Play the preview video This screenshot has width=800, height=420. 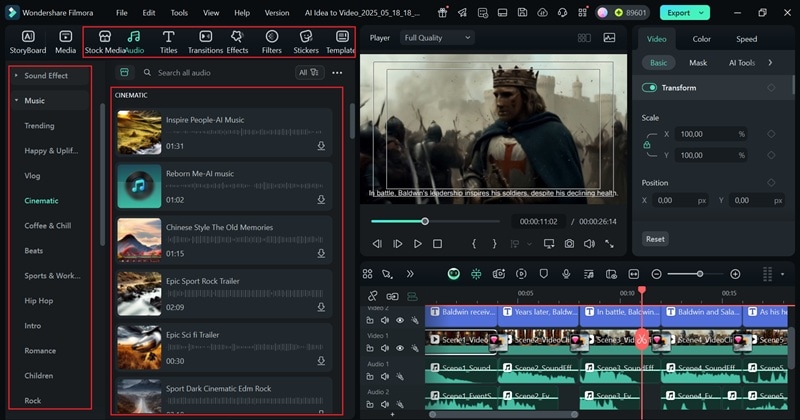(417, 244)
